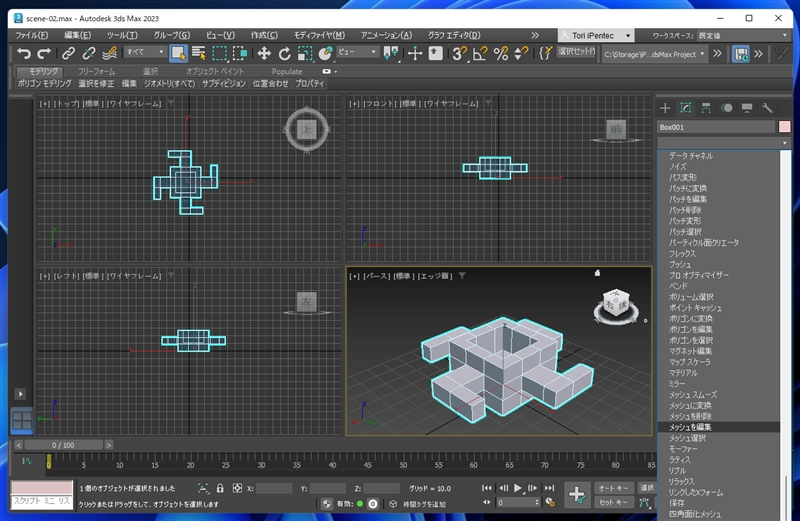Open the Hierarchy panel icon
Image resolution: width=800 pixels, height=521 pixels.
coord(706,108)
